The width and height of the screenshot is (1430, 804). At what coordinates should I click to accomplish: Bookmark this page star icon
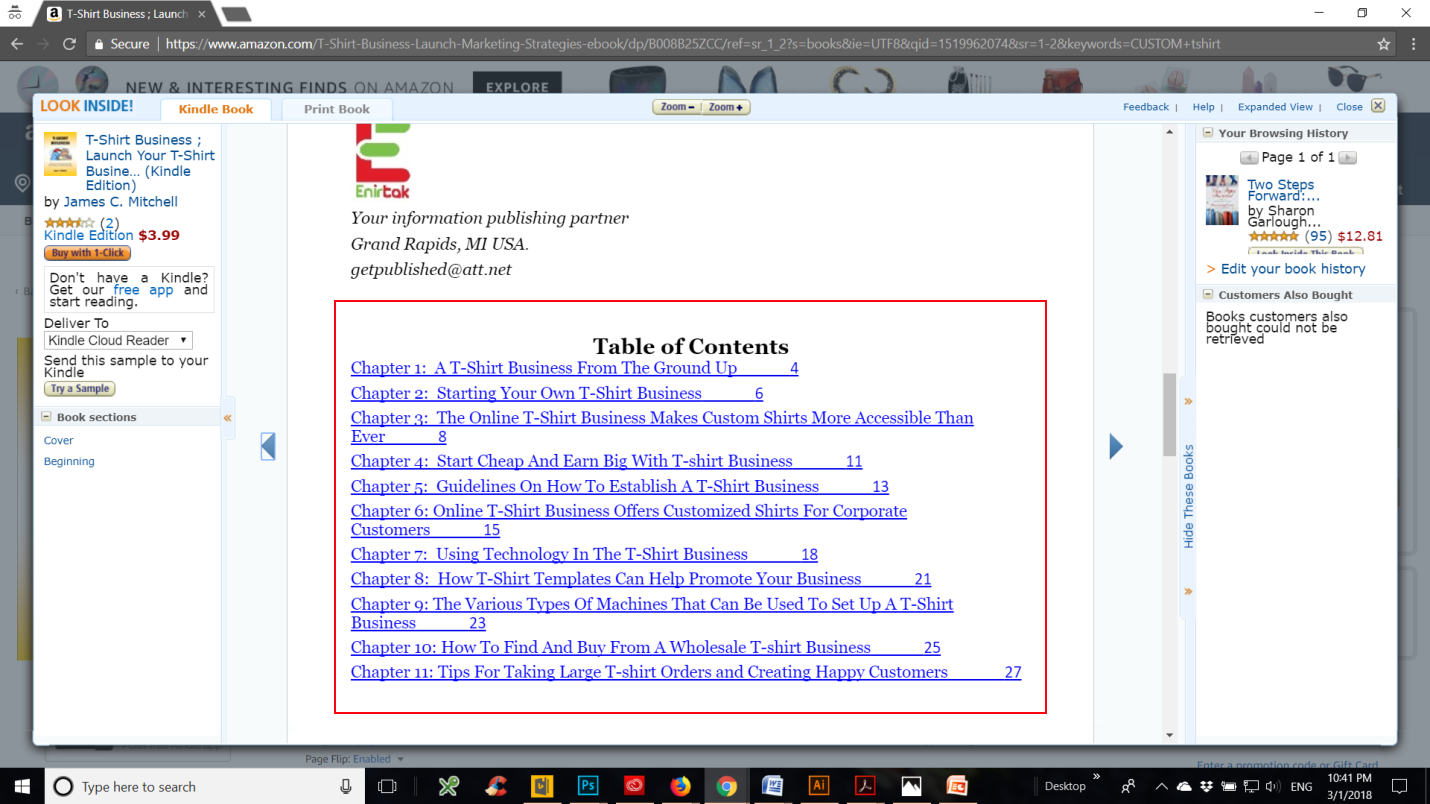pyautogui.click(x=1384, y=44)
